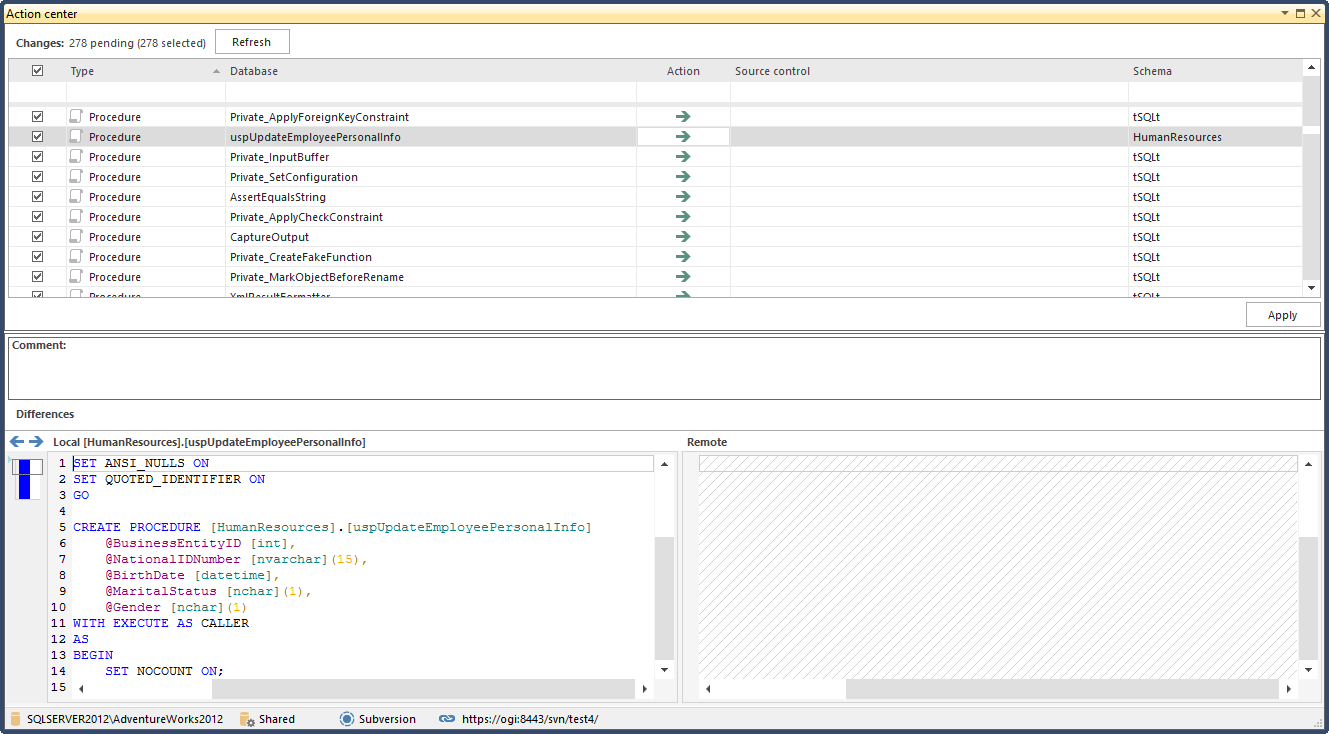Click the Type column sort arrow
The width and height of the screenshot is (1329, 734).
click(x=217, y=72)
